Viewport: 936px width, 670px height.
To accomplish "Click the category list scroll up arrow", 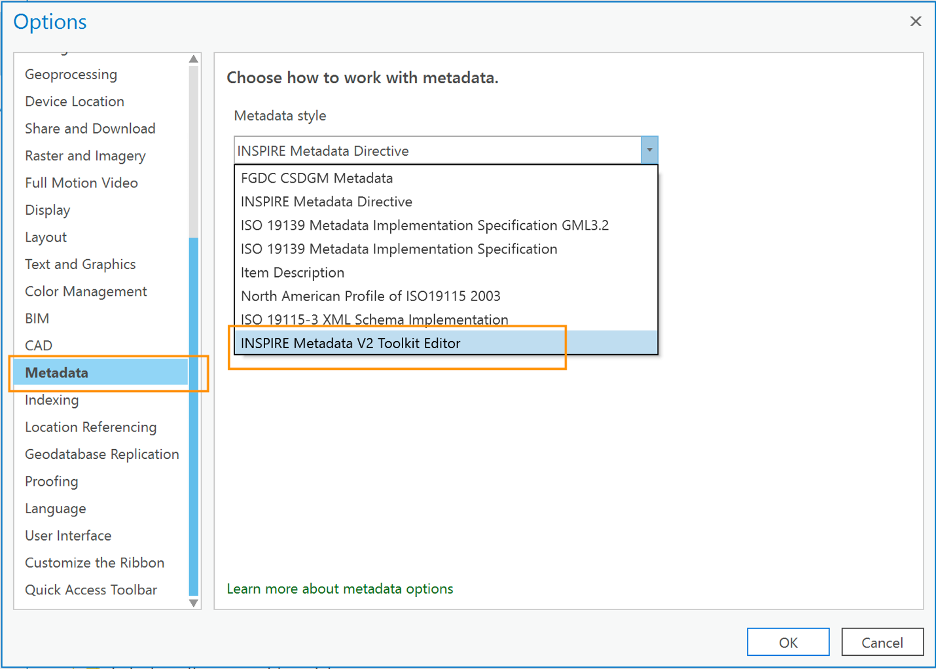I will [193, 59].
